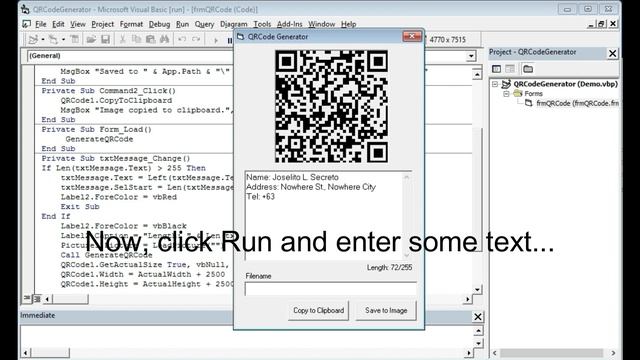Click the Start (run) arrow icon

click(x=216, y=40)
